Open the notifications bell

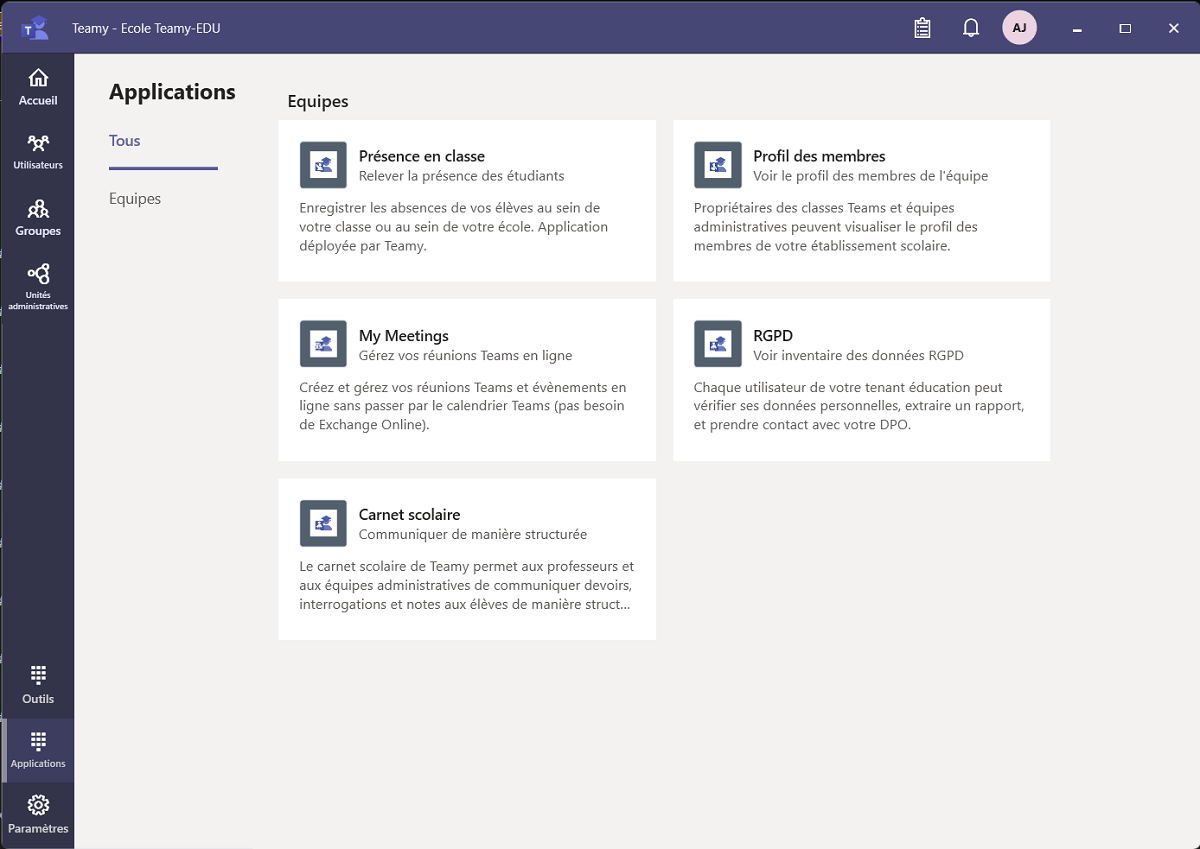tap(970, 28)
